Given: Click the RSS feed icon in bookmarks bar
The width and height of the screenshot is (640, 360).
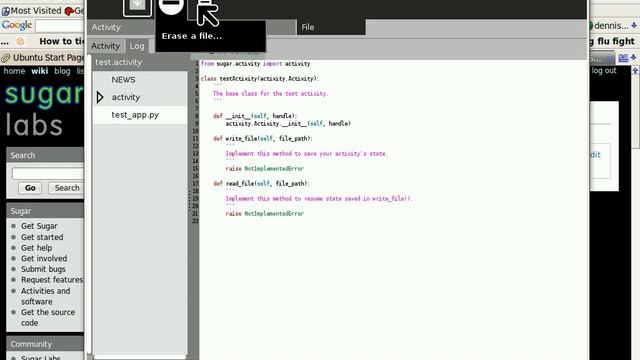Looking at the screenshot, I should [20, 41].
